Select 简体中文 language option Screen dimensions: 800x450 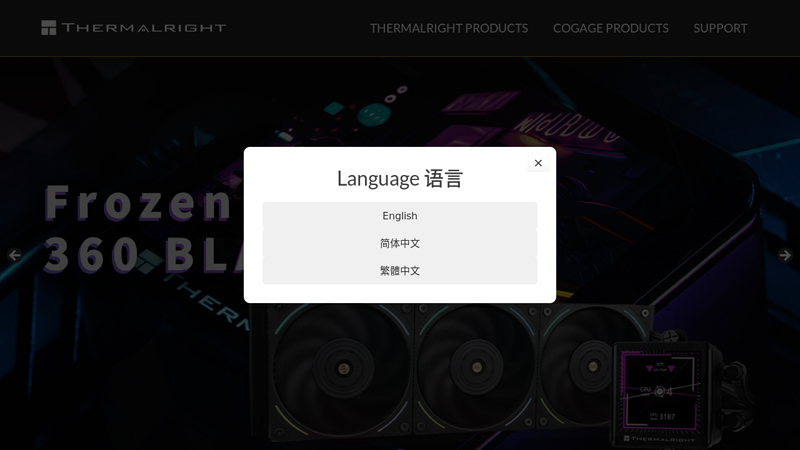pyautogui.click(x=399, y=243)
